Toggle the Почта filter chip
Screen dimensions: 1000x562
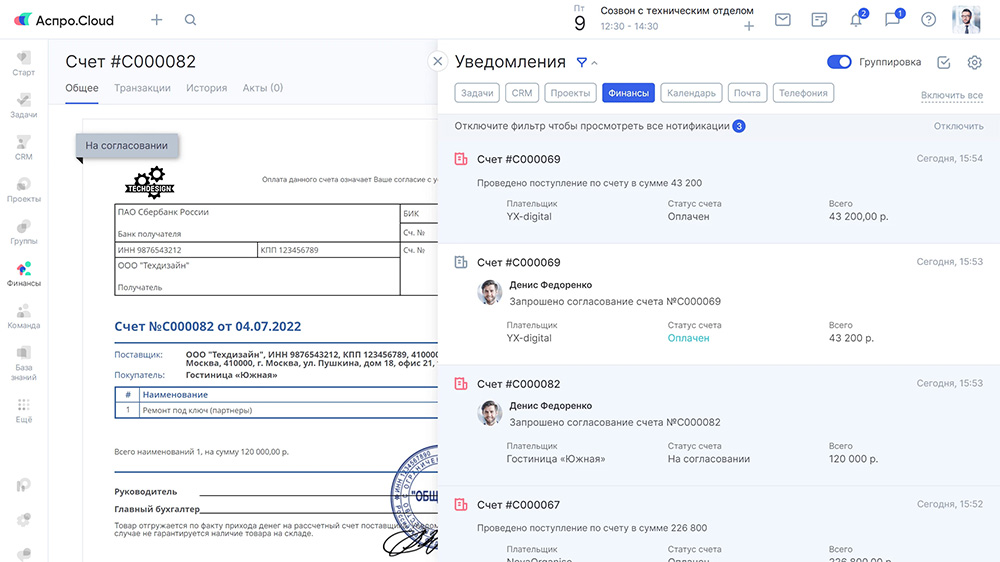(x=747, y=93)
